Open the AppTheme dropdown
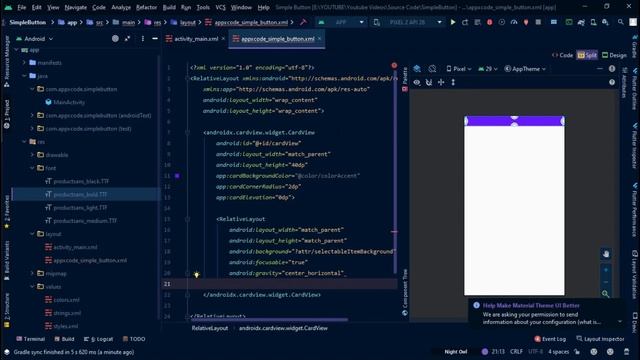This screenshot has height=360, width=640. [x=525, y=69]
